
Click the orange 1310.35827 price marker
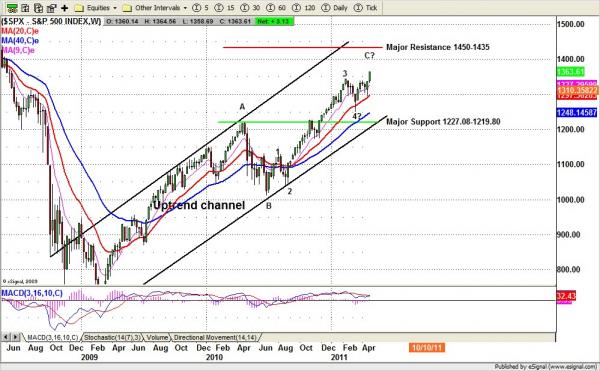577,91
